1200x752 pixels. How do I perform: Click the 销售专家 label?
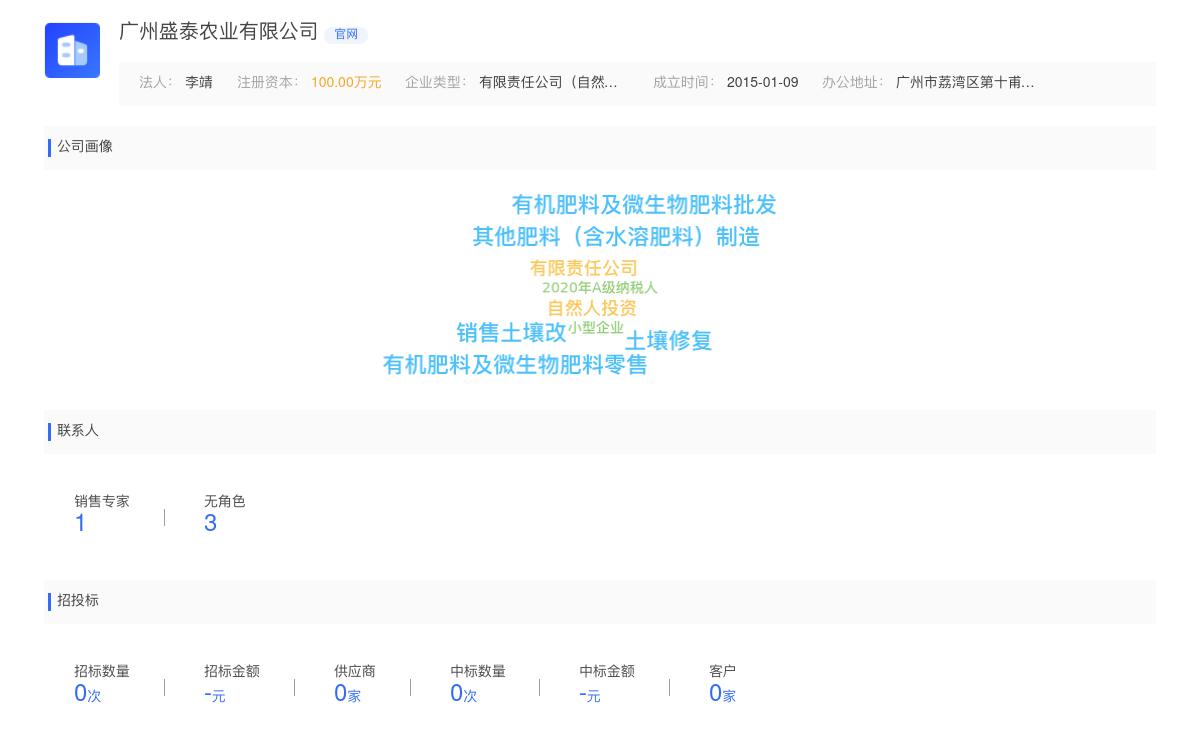coord(102,501)
